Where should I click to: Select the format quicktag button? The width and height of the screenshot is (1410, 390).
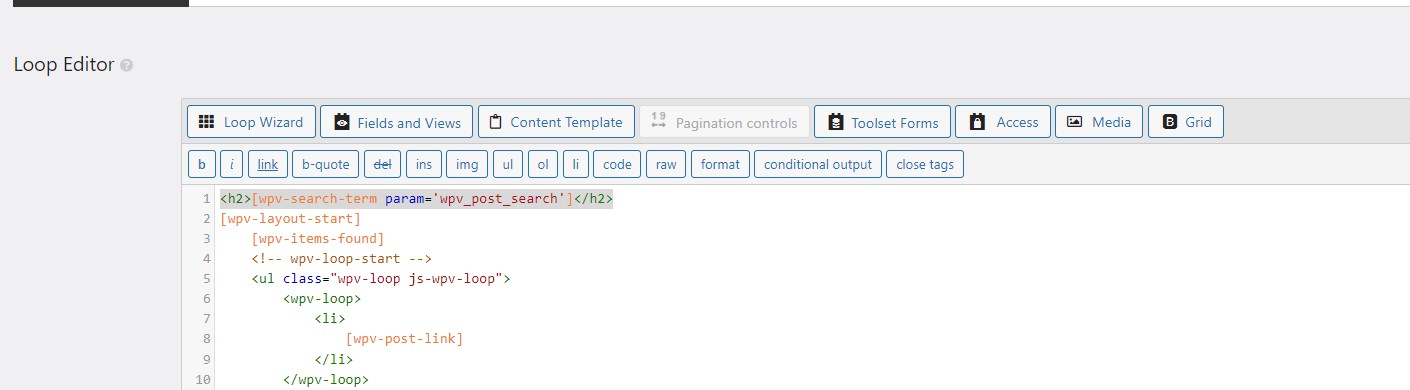(720, 164)
